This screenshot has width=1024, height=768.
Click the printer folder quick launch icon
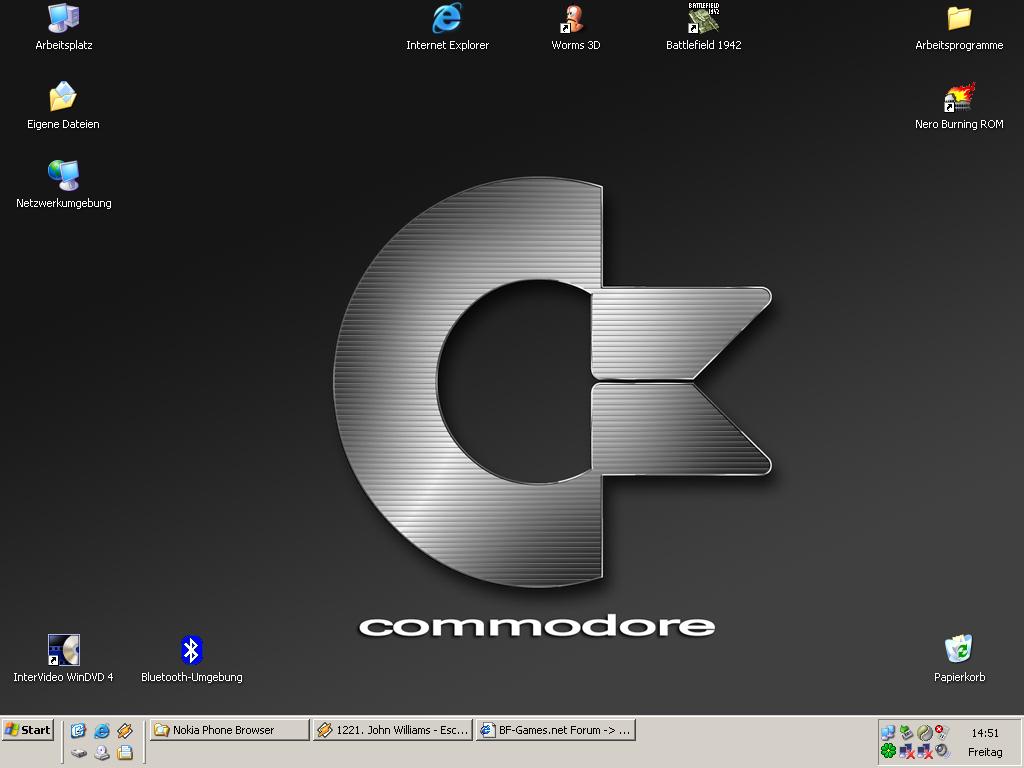tap(124, 752)
